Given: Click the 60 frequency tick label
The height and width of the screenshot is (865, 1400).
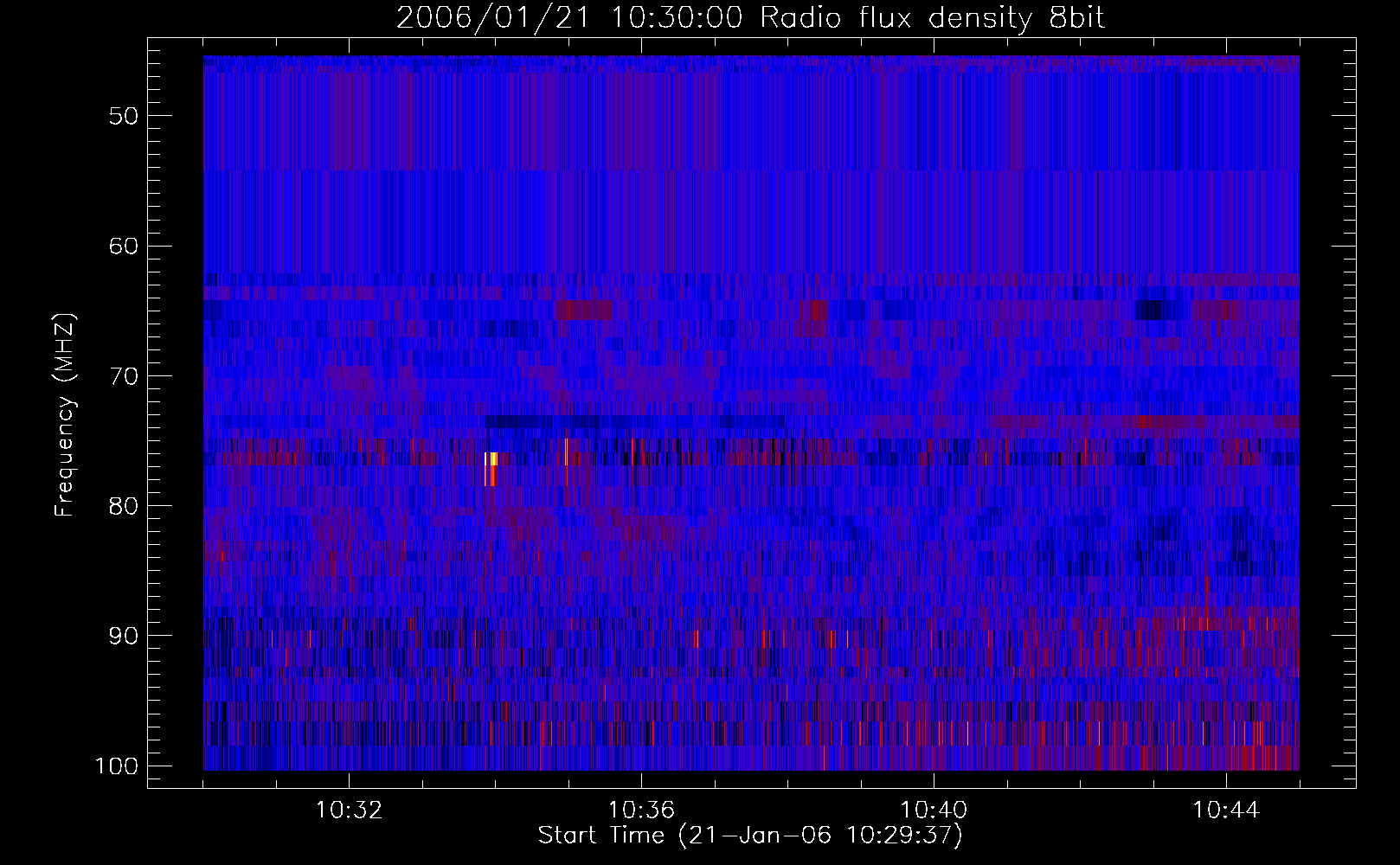Looking at the screenshot, I should [124, 246].
